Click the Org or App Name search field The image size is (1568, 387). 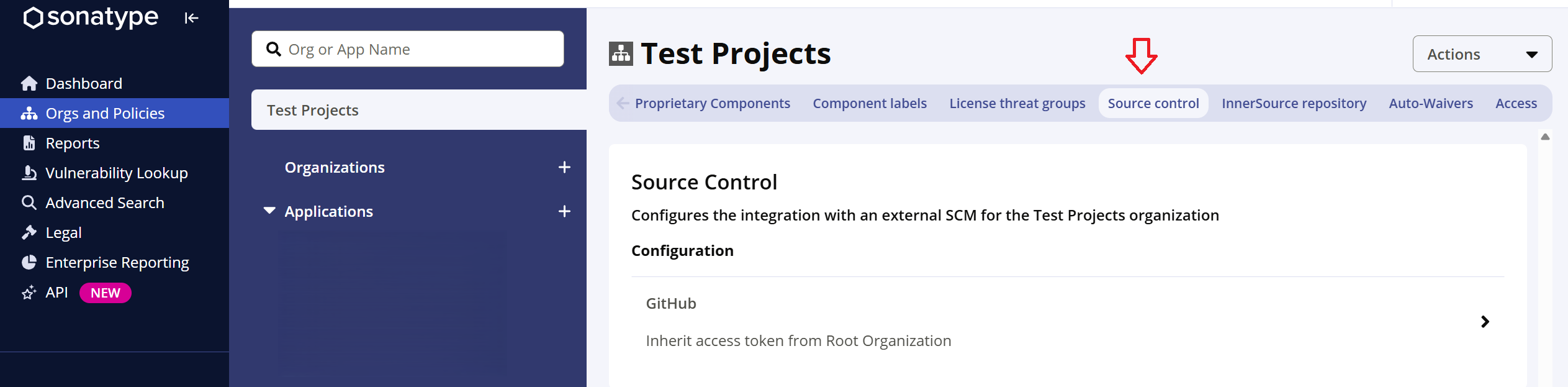(x=408, y=49)
